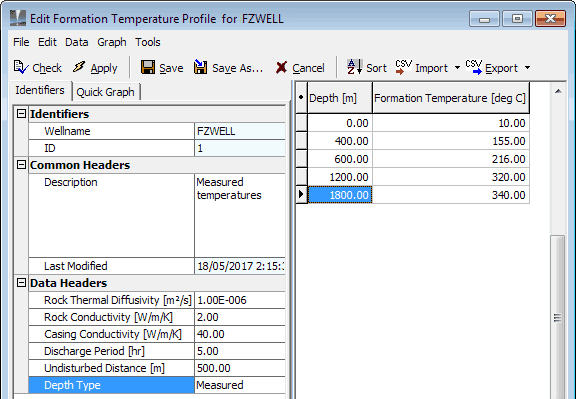
Task: Click the Apply lightning icon
Action: tap(79, 67)
